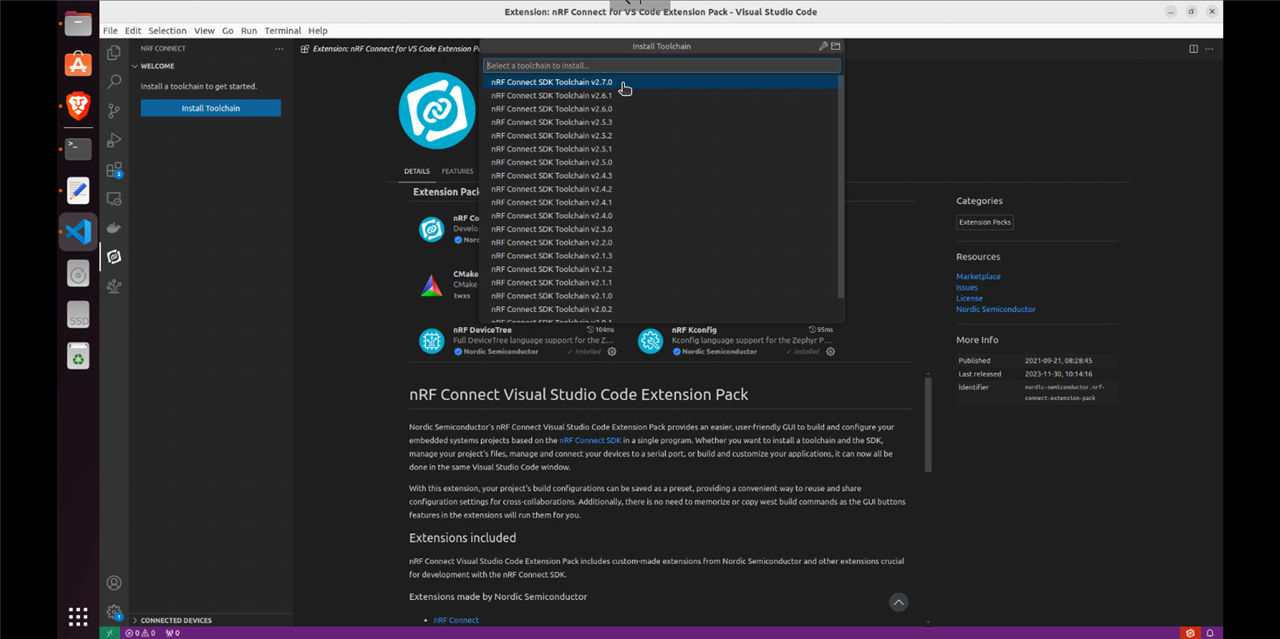Open the Run and Debug view
Image resolution: width=1280 pixels, height=639 pixels.
[114, 140]
